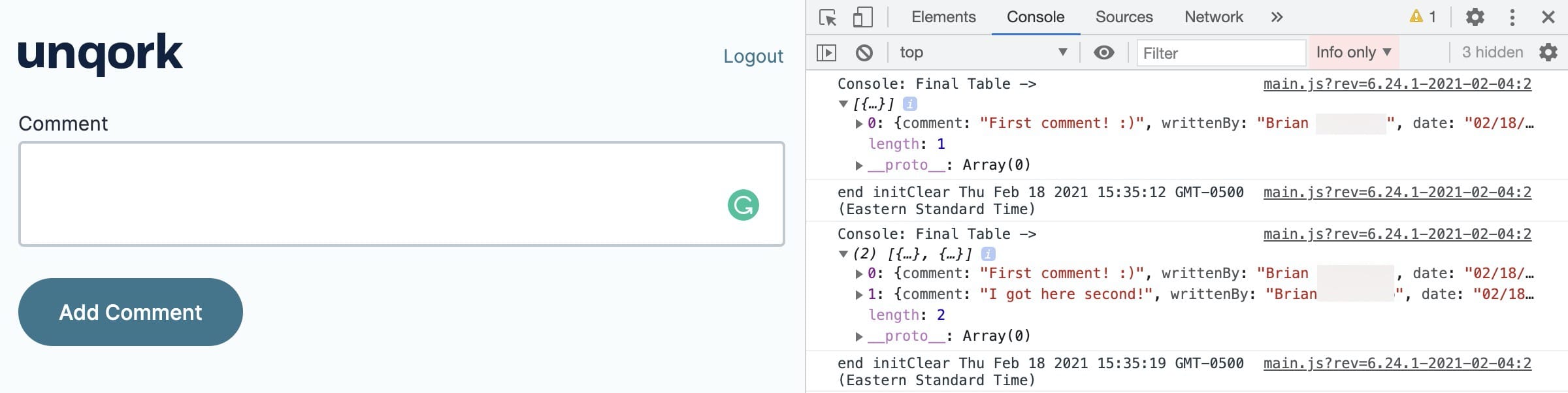Viewport: 1568px width, 393px height.
Task: Show the console sidebar panel icon
Action: point(826,52)
